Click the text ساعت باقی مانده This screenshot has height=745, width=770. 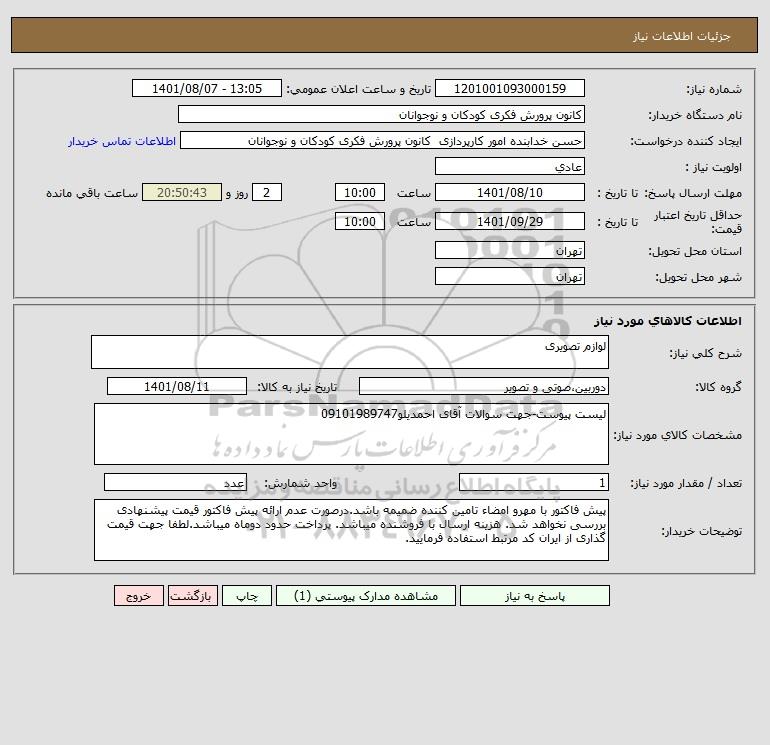92,193
